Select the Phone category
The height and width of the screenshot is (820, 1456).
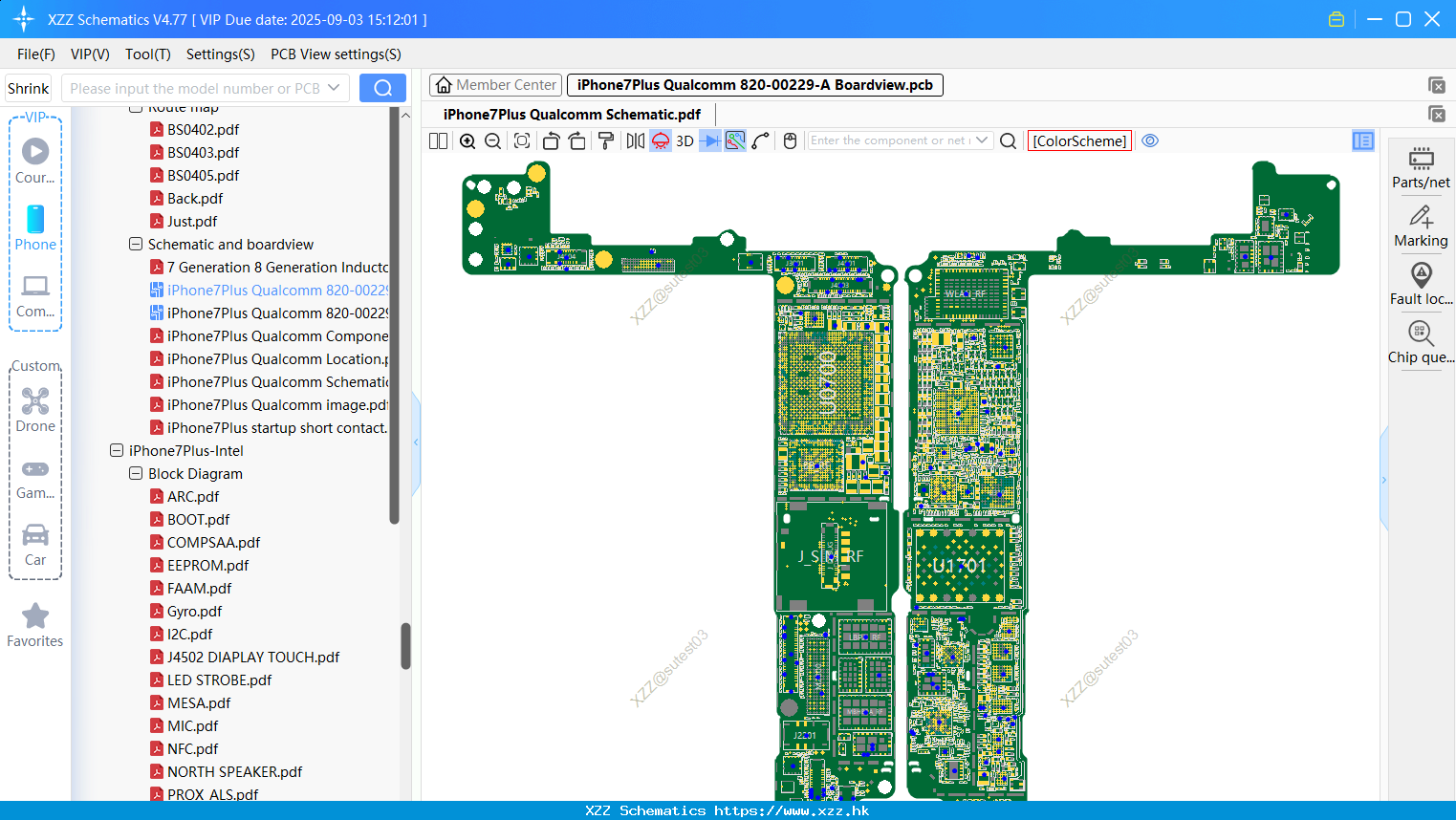tap(35, 227)
